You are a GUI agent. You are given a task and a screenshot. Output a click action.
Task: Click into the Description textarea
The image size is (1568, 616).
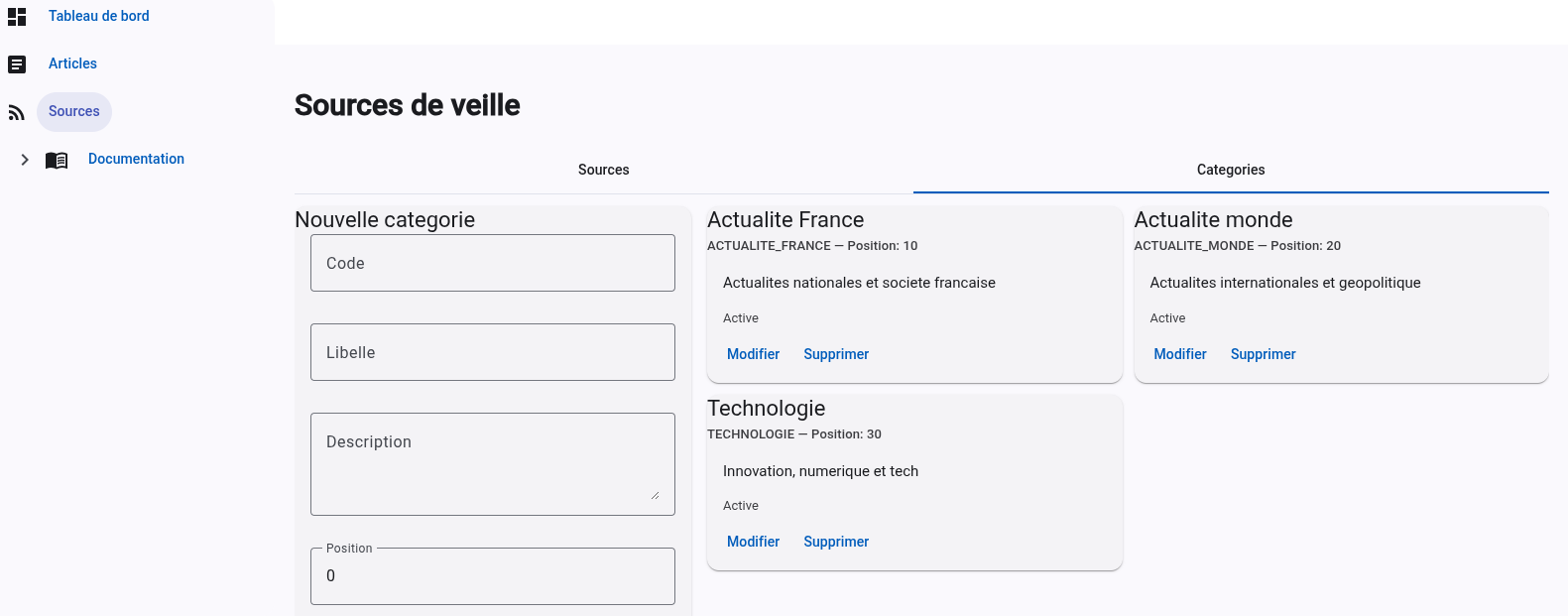pyautogui.click(x=493, y=464)
